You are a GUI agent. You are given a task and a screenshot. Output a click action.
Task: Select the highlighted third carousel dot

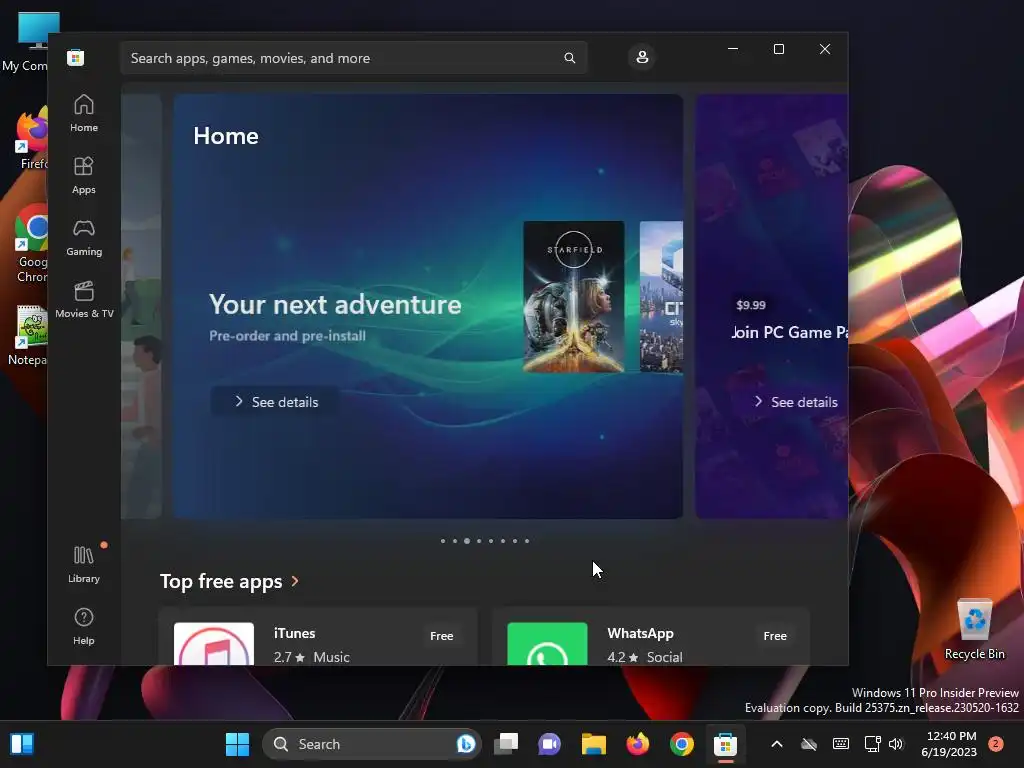pyautogui.click(x=467, y=541)
